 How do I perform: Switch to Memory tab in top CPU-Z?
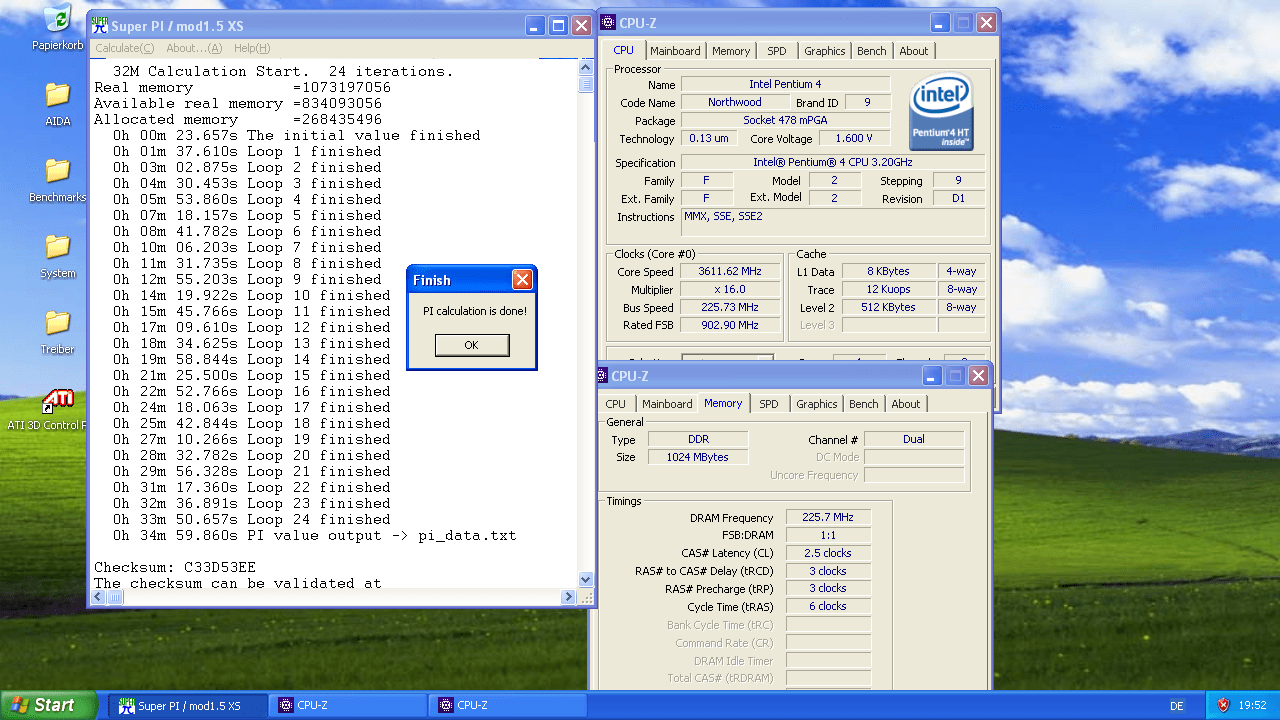pos(731,51)
